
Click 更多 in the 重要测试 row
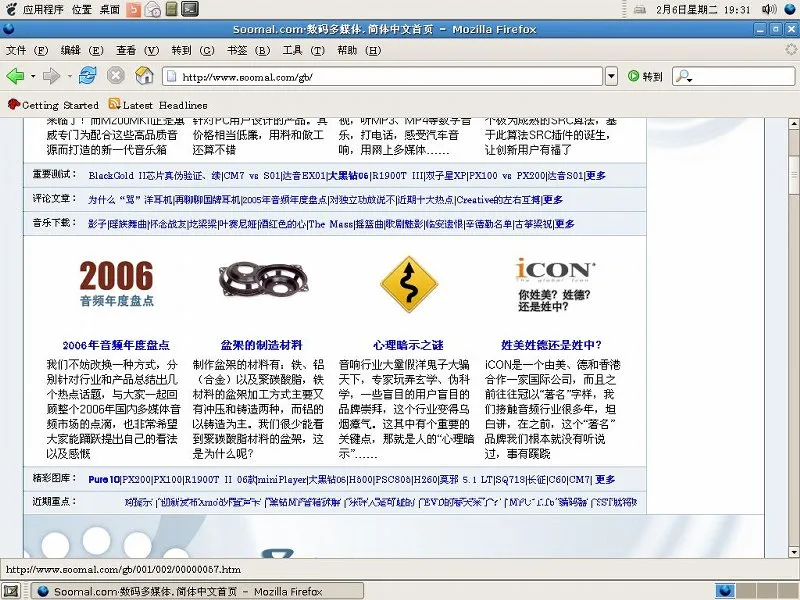tap(595, 176)
